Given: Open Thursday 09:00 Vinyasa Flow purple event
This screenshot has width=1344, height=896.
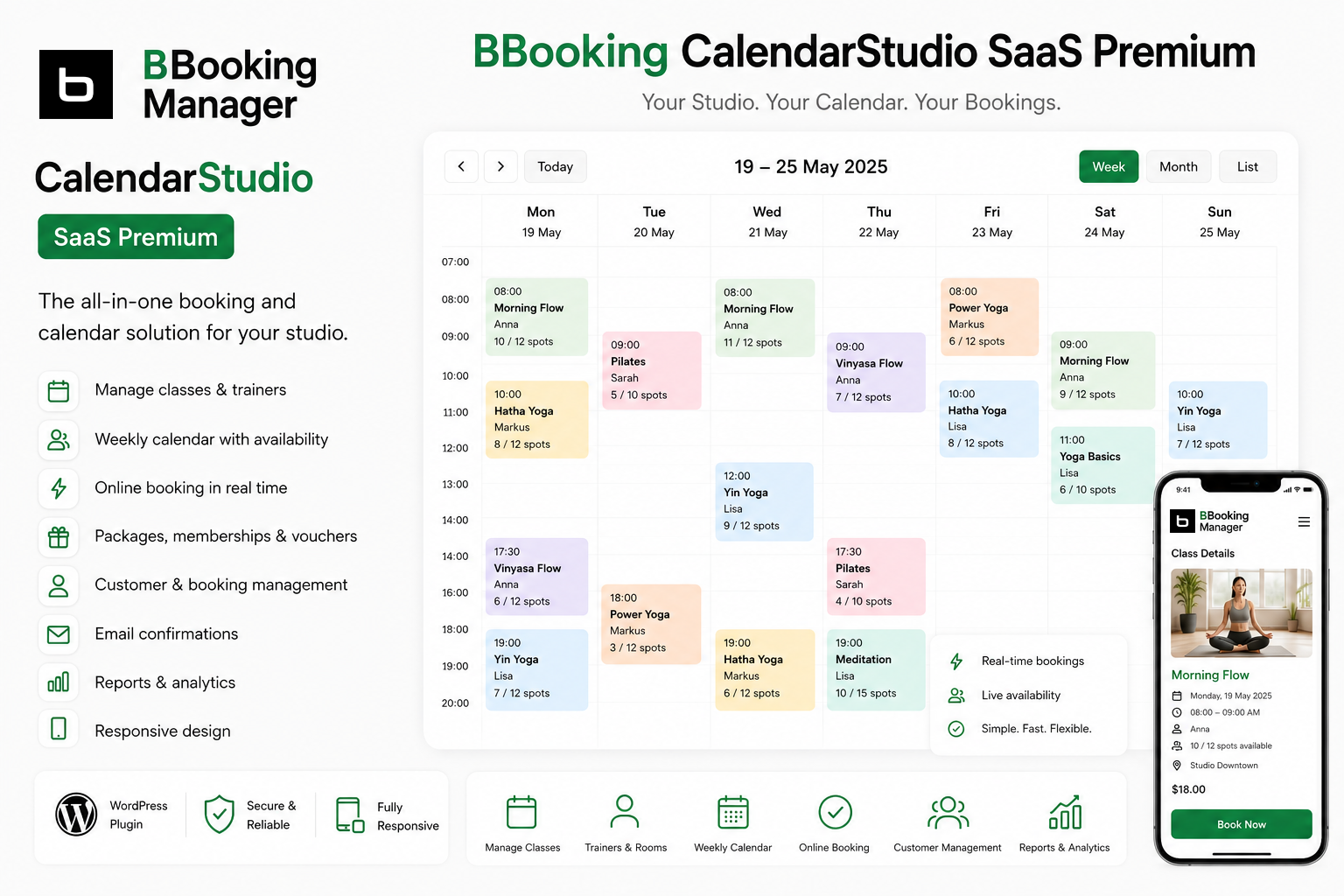Looking at the screenshot, I should click(x=876, y=372).
